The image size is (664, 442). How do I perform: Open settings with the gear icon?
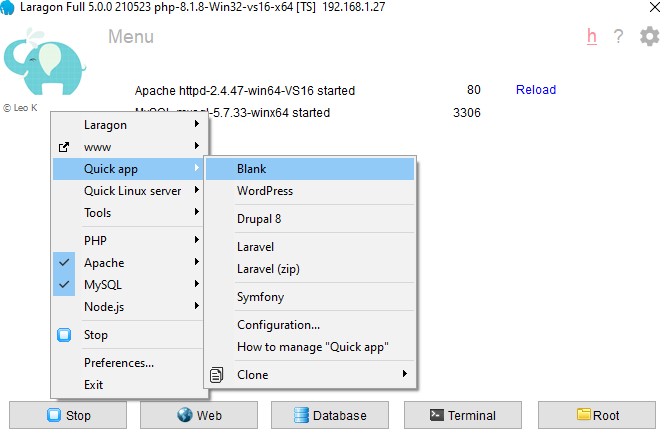coord(649,37)
